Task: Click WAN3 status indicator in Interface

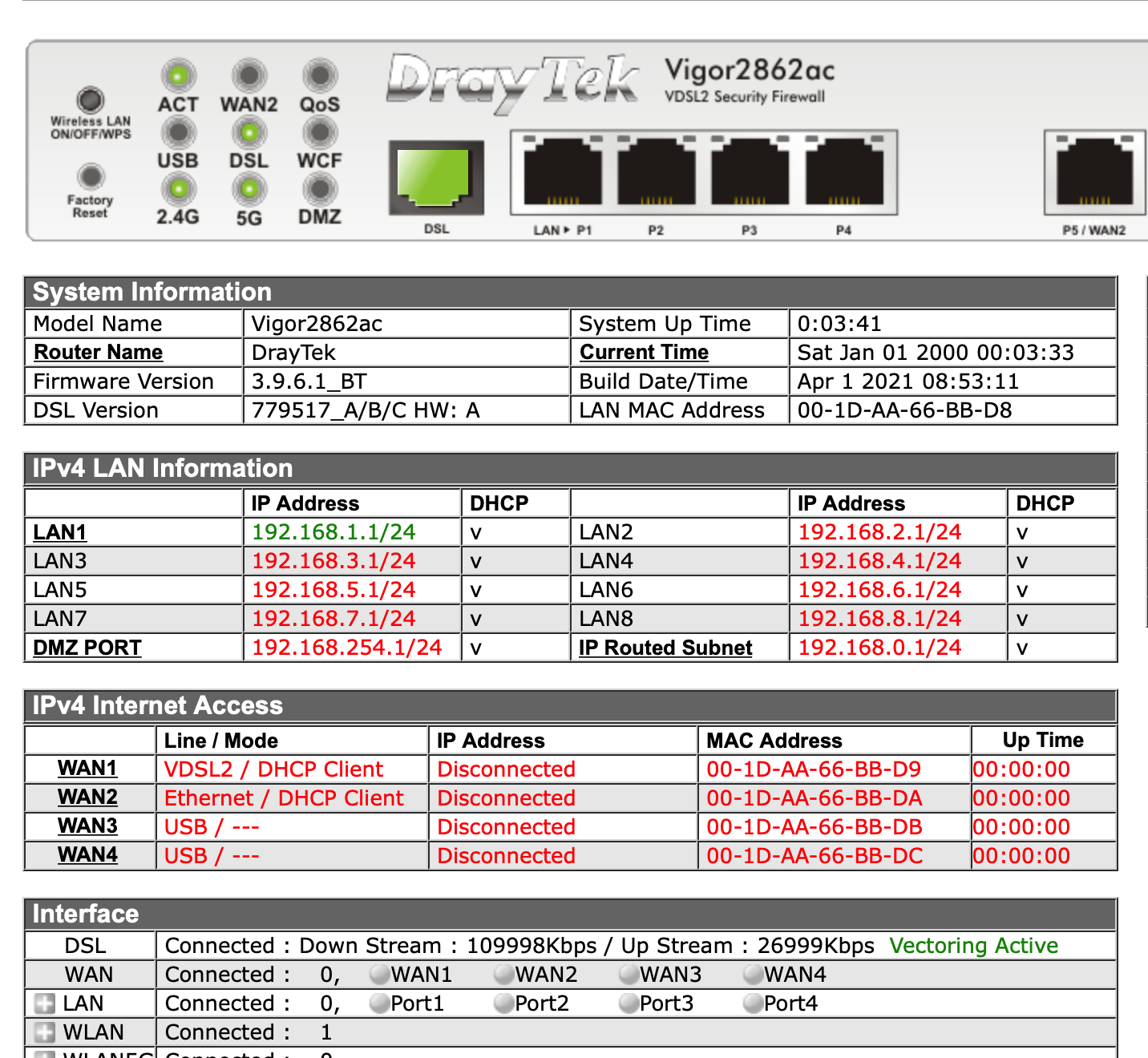Action: pos(629,975)
